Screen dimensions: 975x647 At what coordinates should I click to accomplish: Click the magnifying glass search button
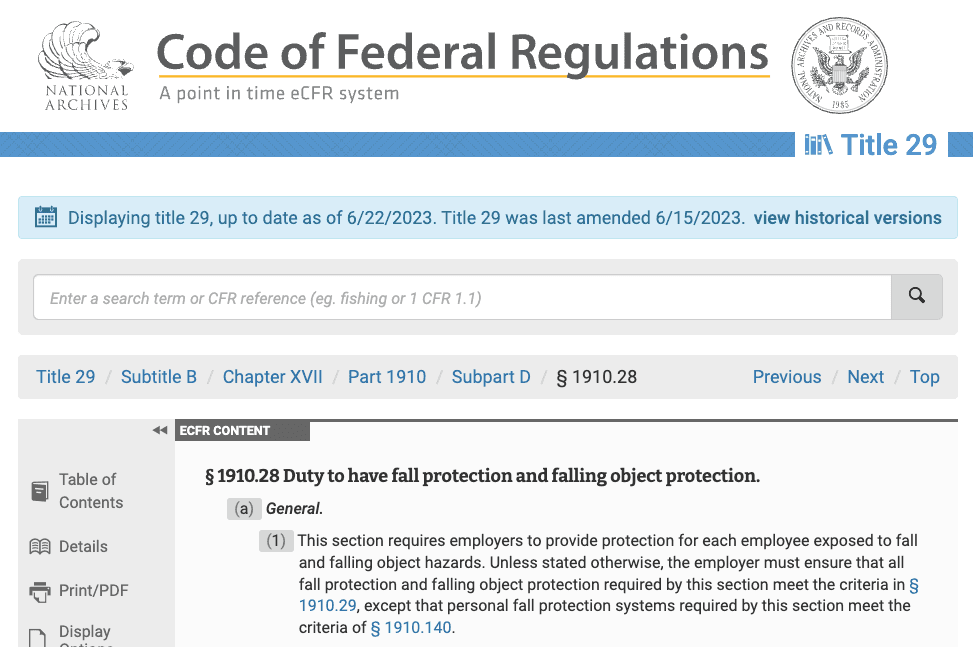917,297
